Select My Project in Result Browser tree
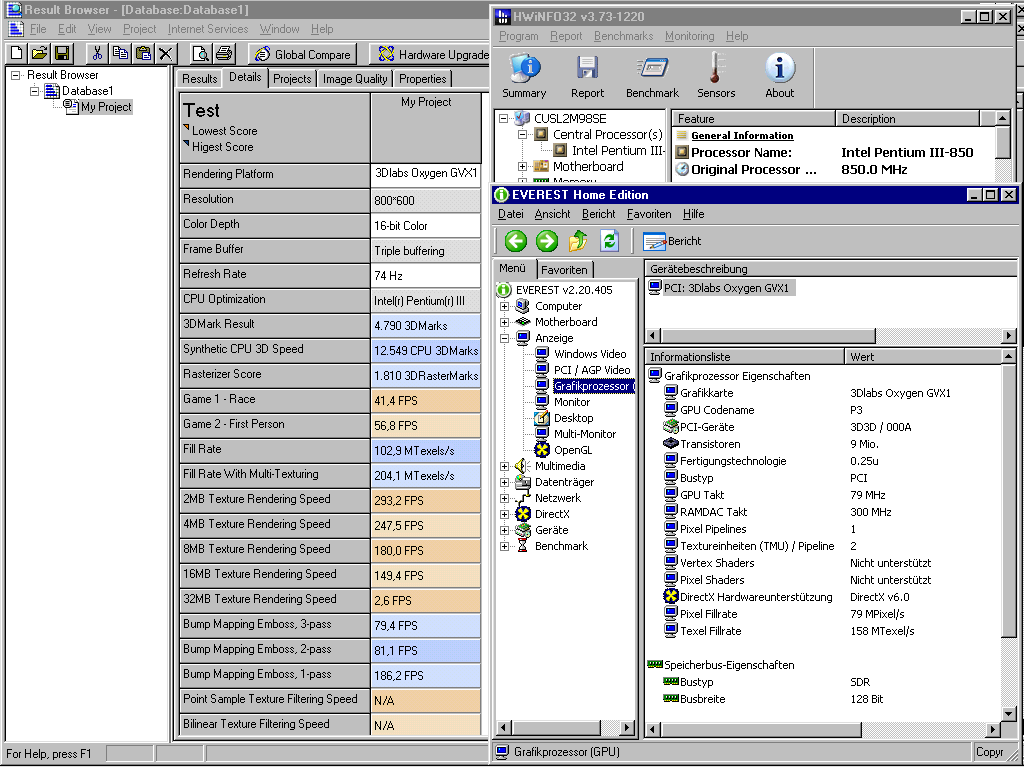Viewport: 1024px width, 768px height. (106, 106)
